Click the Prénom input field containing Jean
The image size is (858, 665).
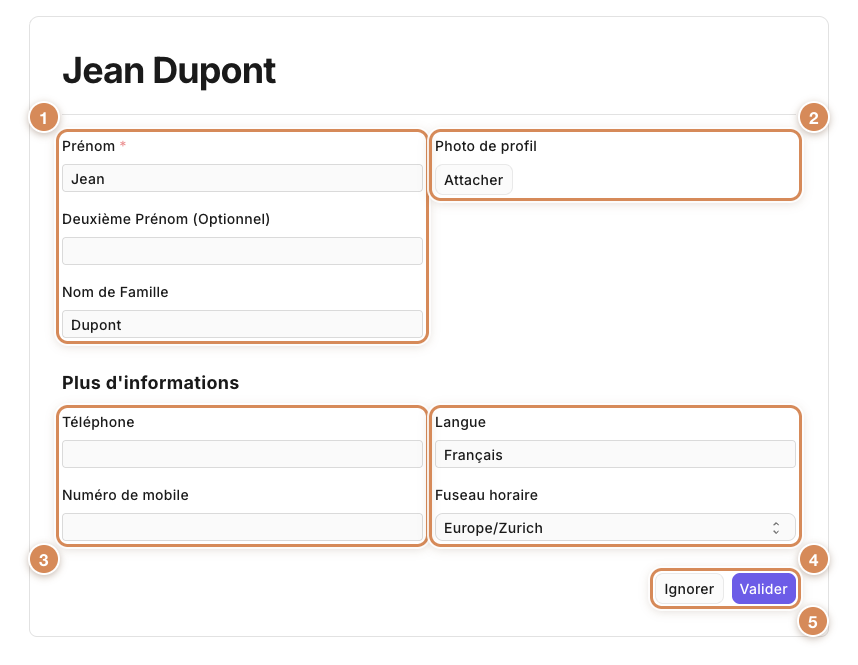coord(242,178)
